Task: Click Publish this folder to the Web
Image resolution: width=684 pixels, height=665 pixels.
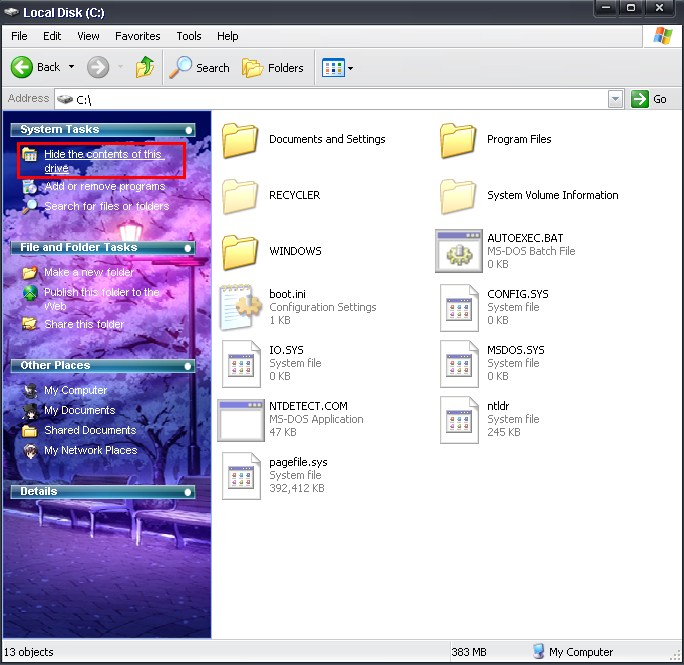Action: click(x=102, y=299)
